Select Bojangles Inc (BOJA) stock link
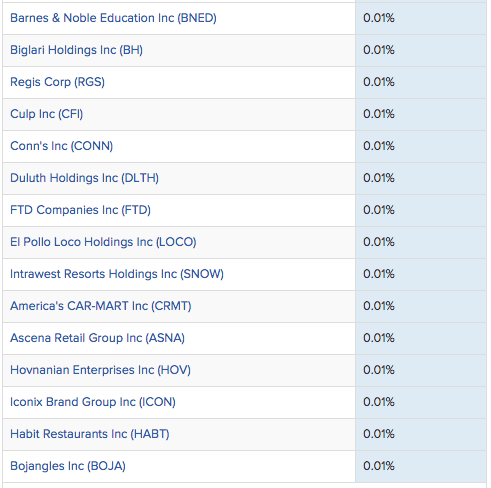The width and height of the screenshot is (491, 488). pyautogui.click(x=68, y=466)
